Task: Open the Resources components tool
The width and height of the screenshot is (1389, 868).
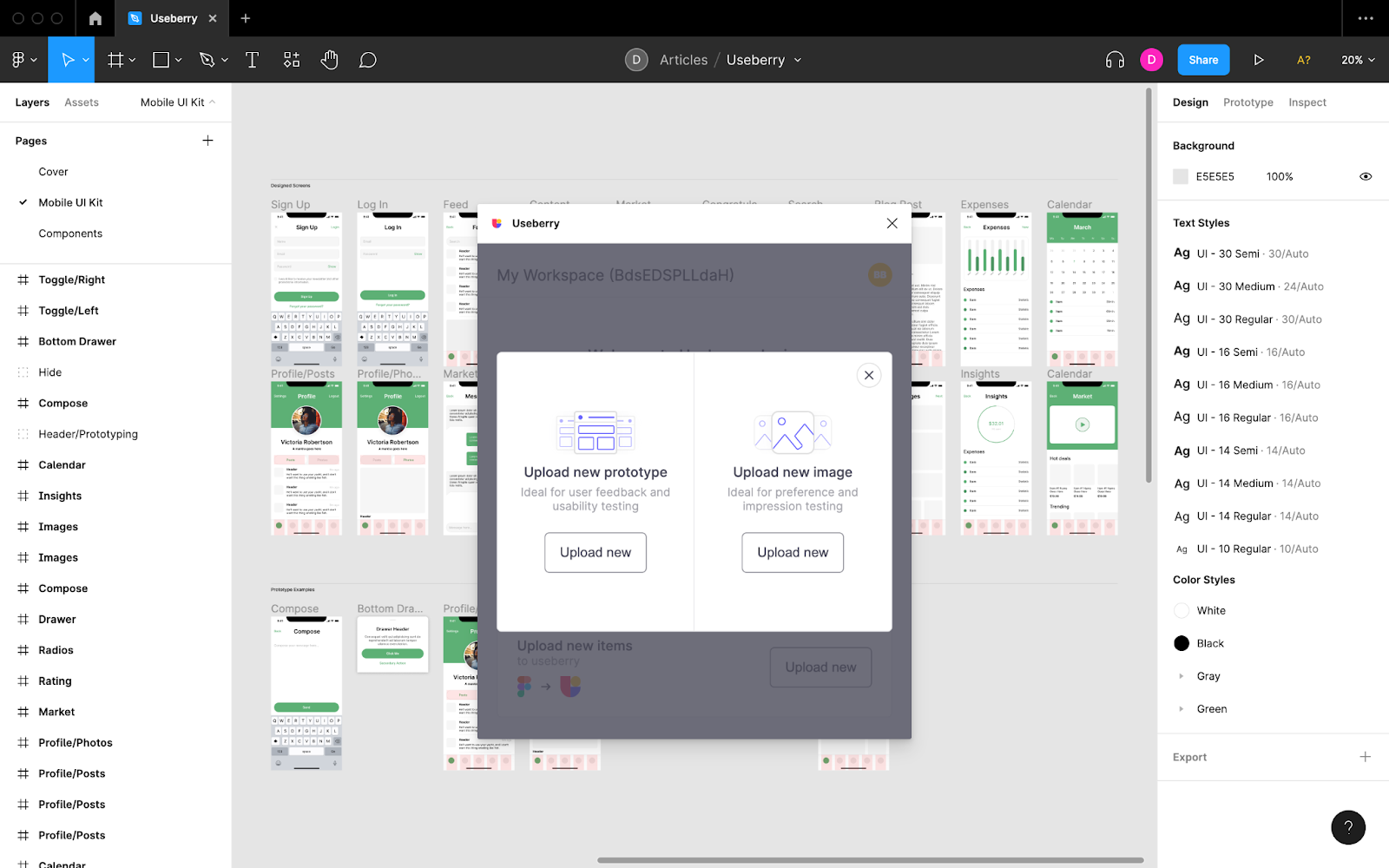Action: 292,60
